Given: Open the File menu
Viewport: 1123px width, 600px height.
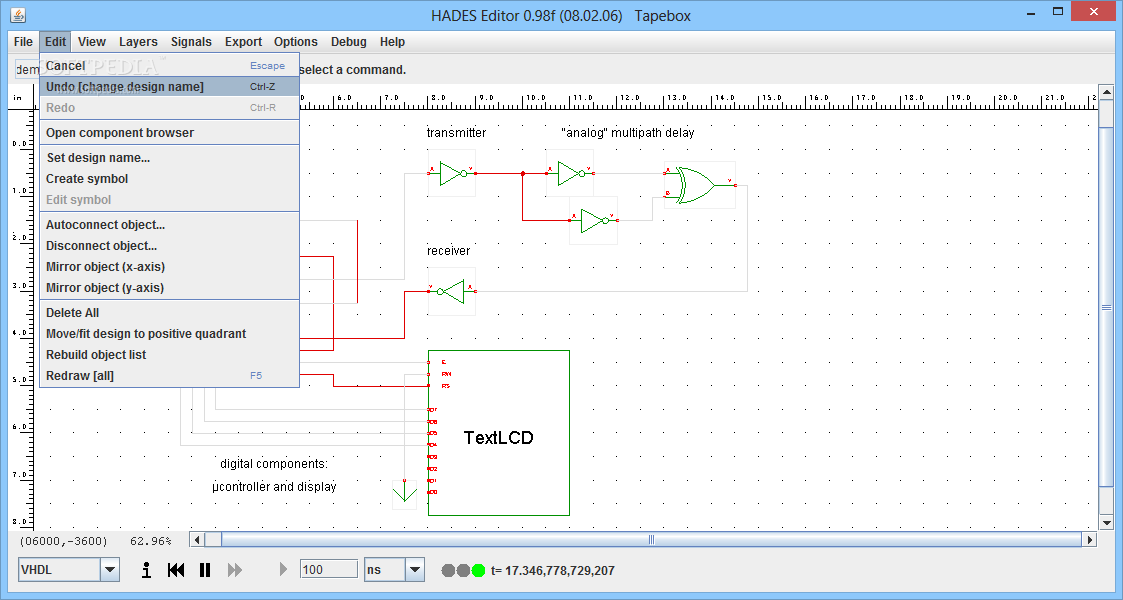Looking at the screenshot, I should coord(24,42).
